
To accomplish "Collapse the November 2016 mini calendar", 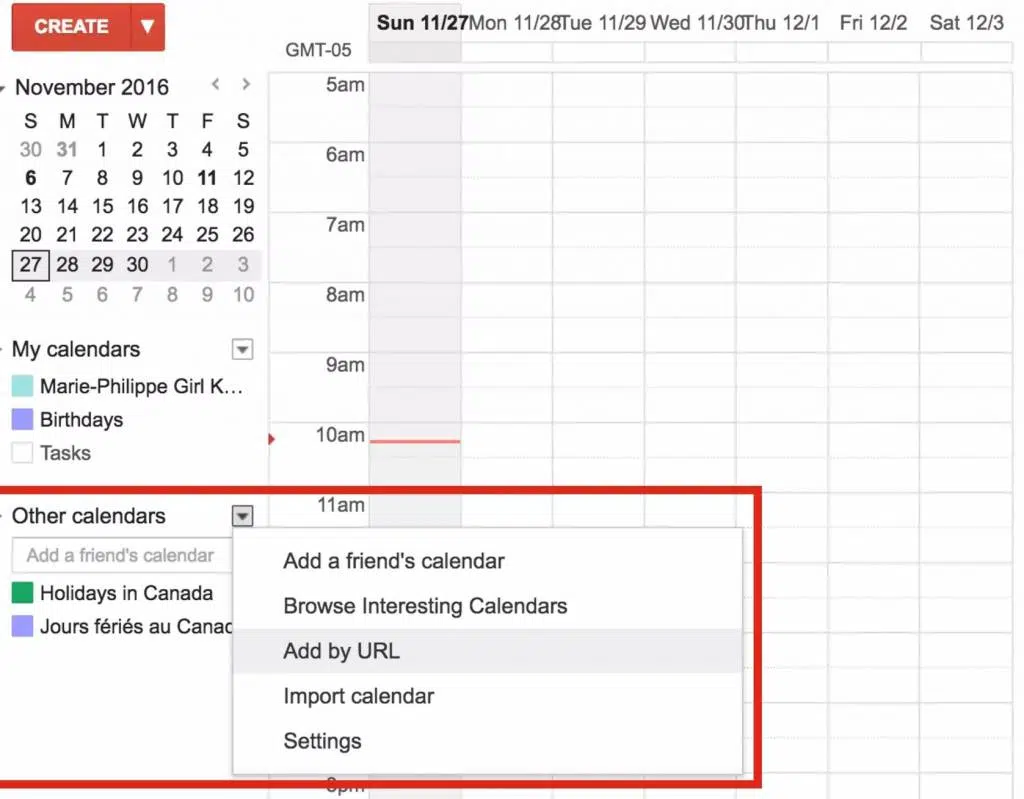I will [x=3, y=88].
